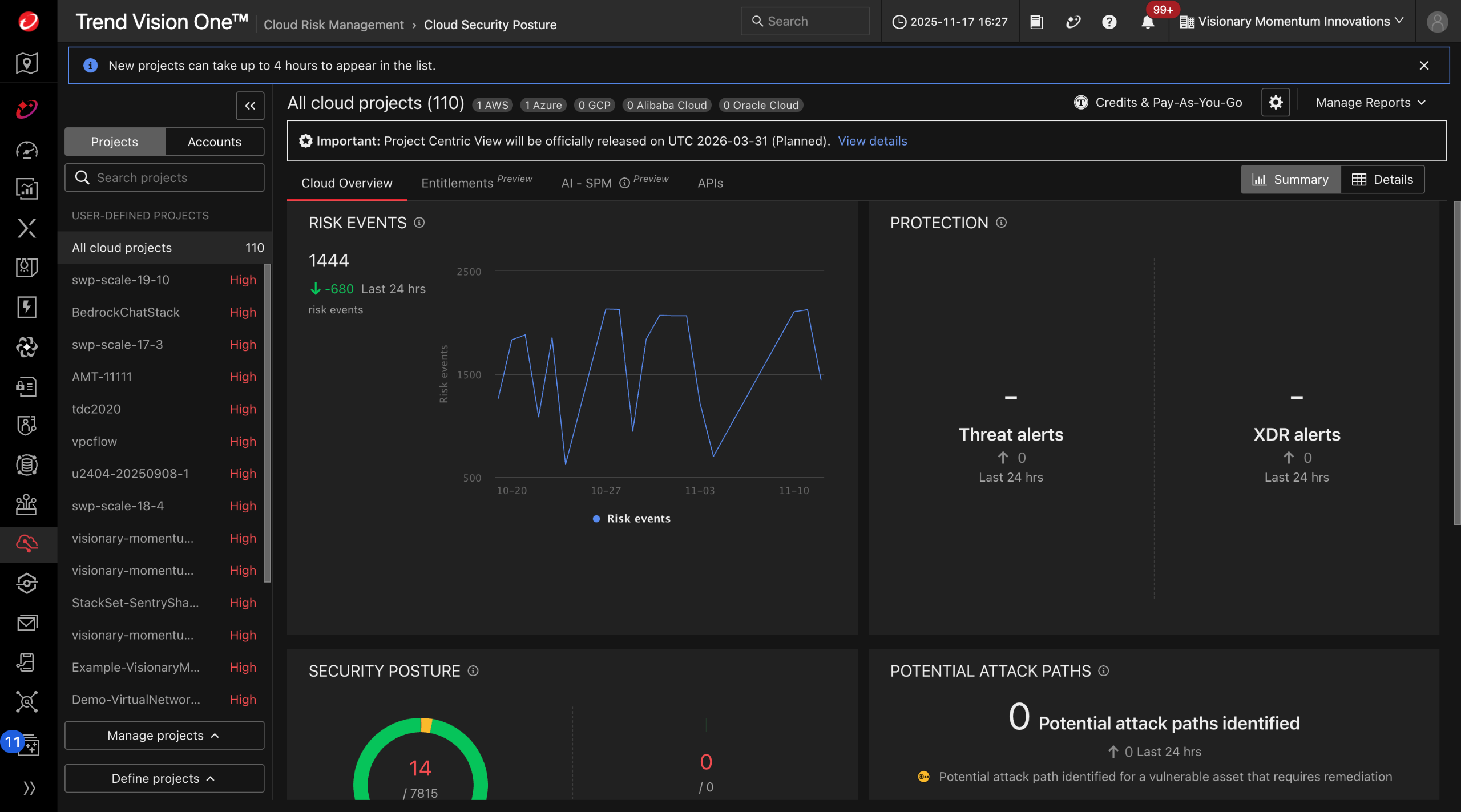Expand the Define projects menu
The width and height of the screenshot is (1461, 812).
(x=164, y=778)
